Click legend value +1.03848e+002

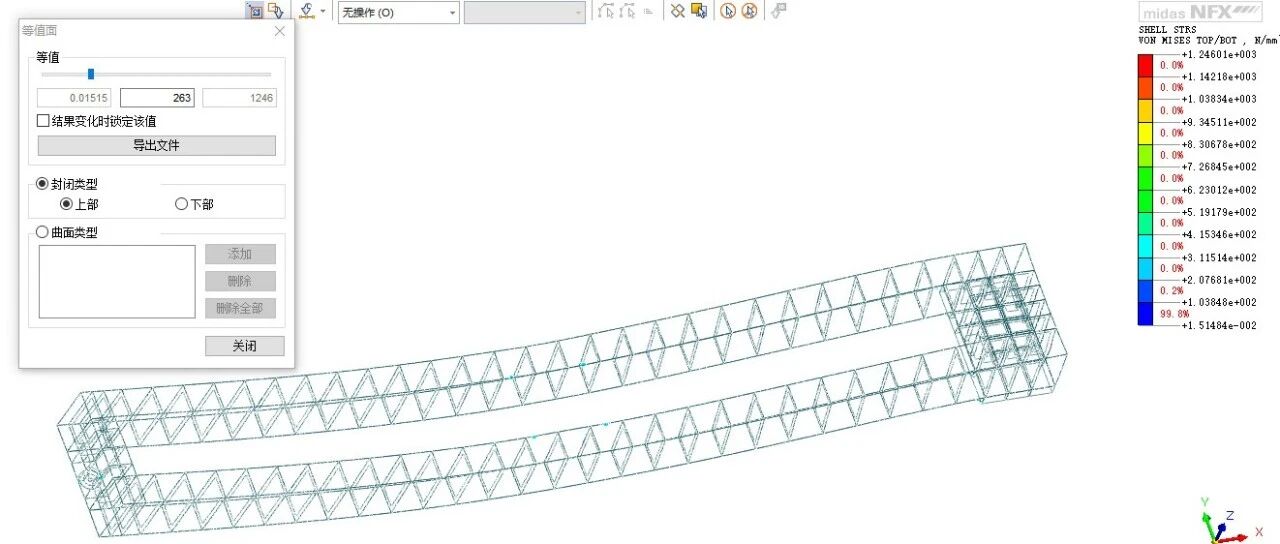[1219, 302]
